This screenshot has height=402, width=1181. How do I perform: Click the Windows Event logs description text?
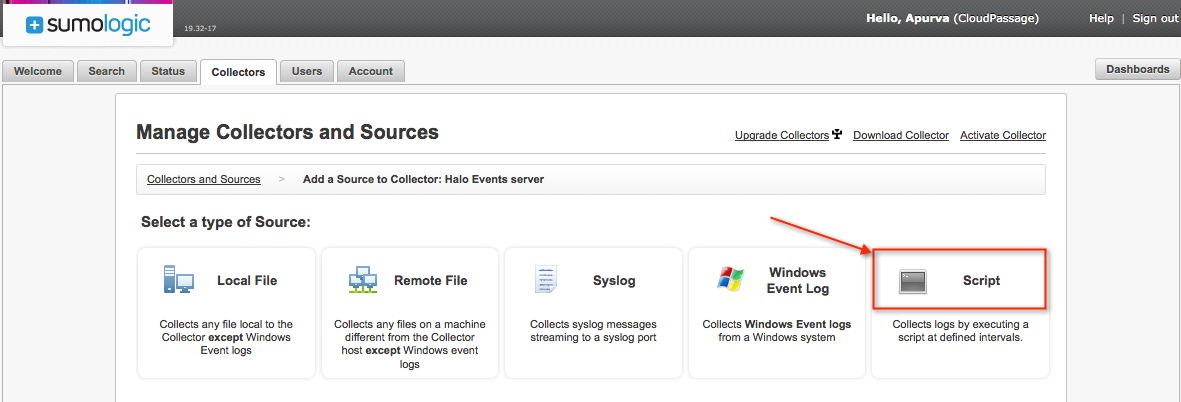pyautogui.click(x=777, y=330)
